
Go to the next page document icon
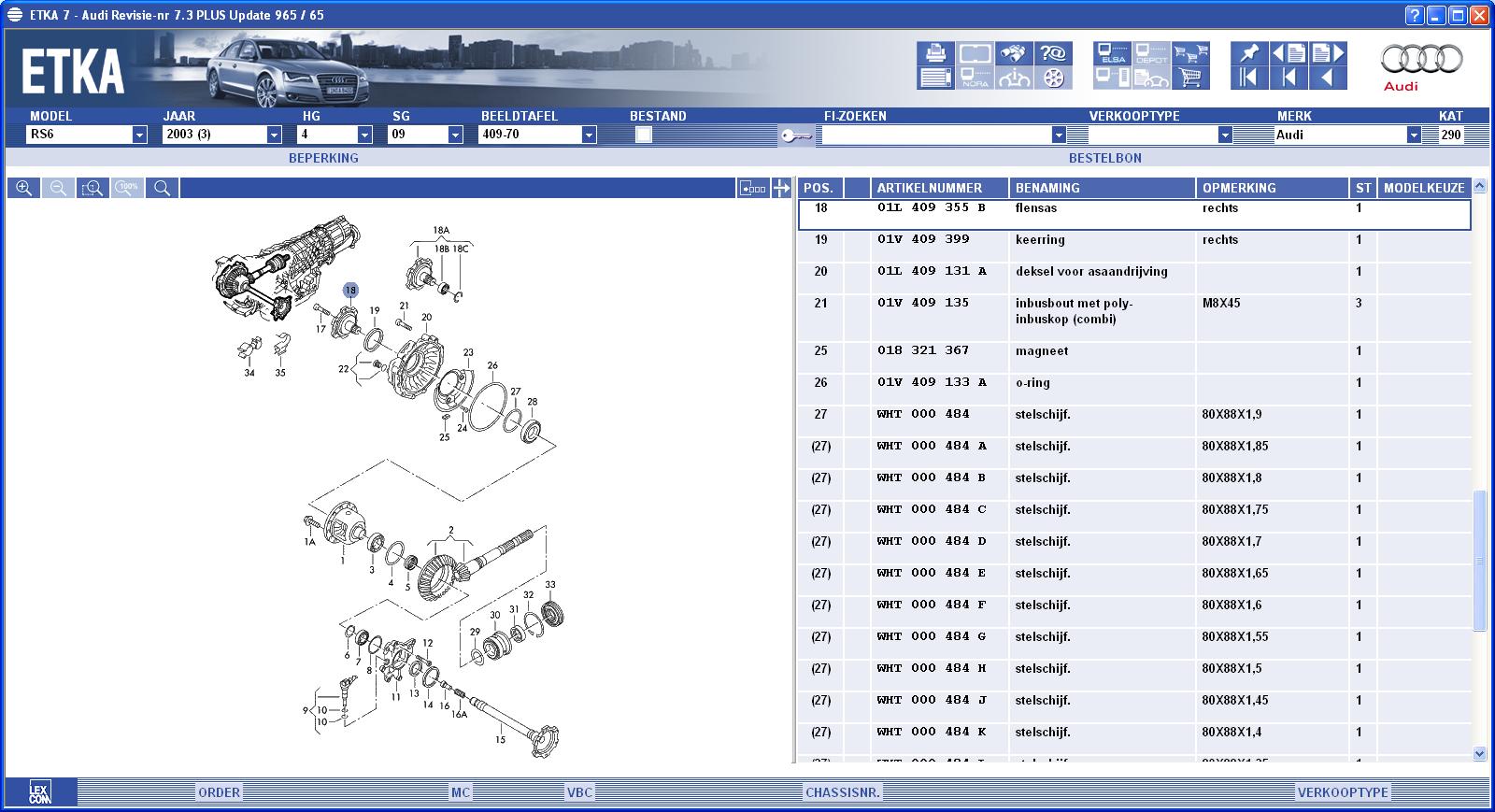click(1328, 53)
